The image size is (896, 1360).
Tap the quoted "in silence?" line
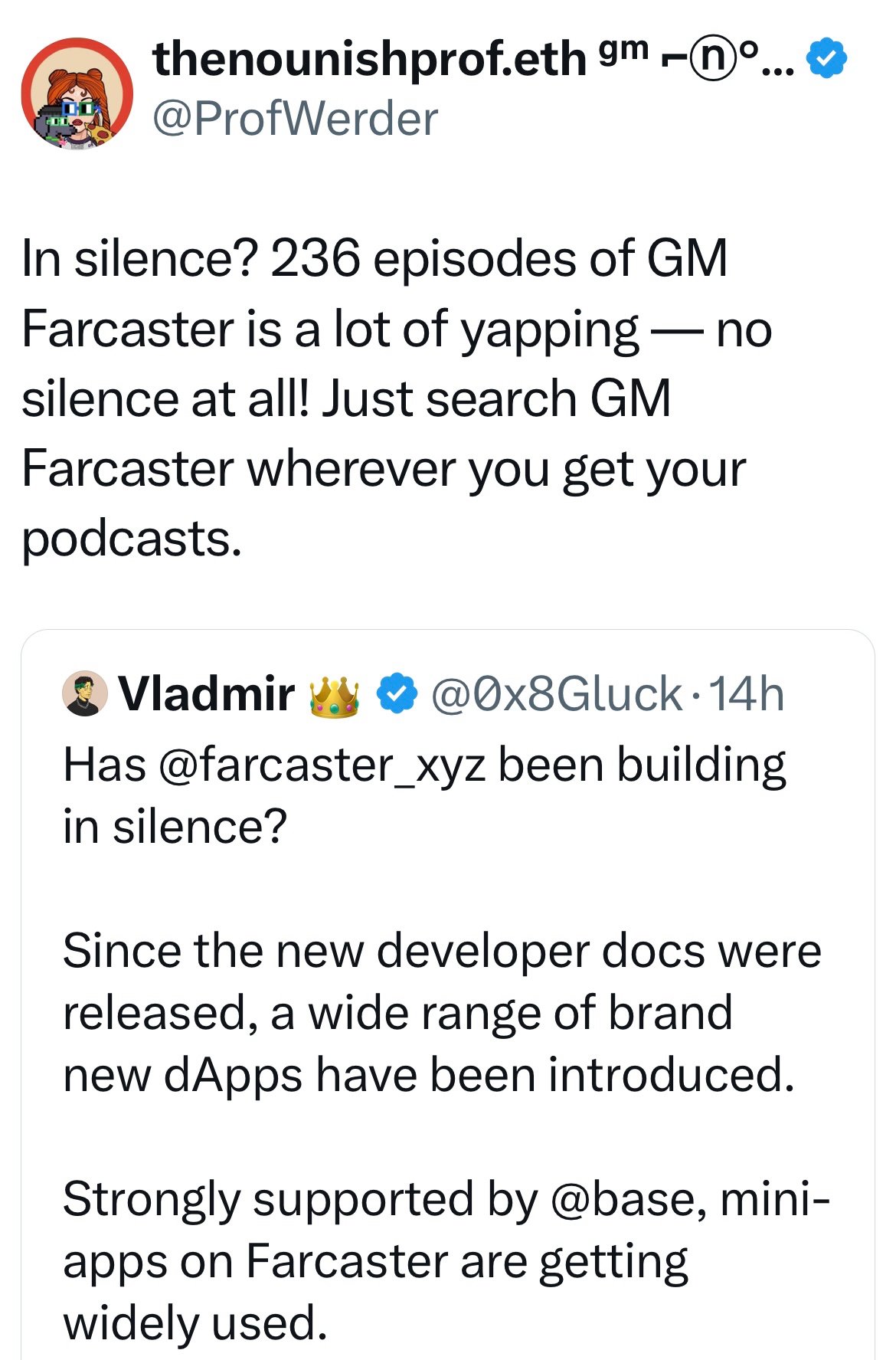coord(175,827)
